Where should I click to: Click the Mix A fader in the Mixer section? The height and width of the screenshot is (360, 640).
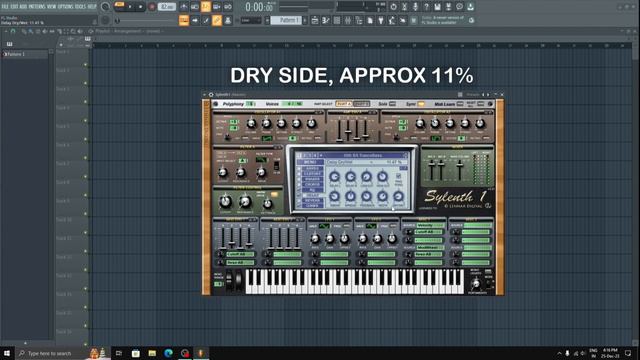point(432,165)
